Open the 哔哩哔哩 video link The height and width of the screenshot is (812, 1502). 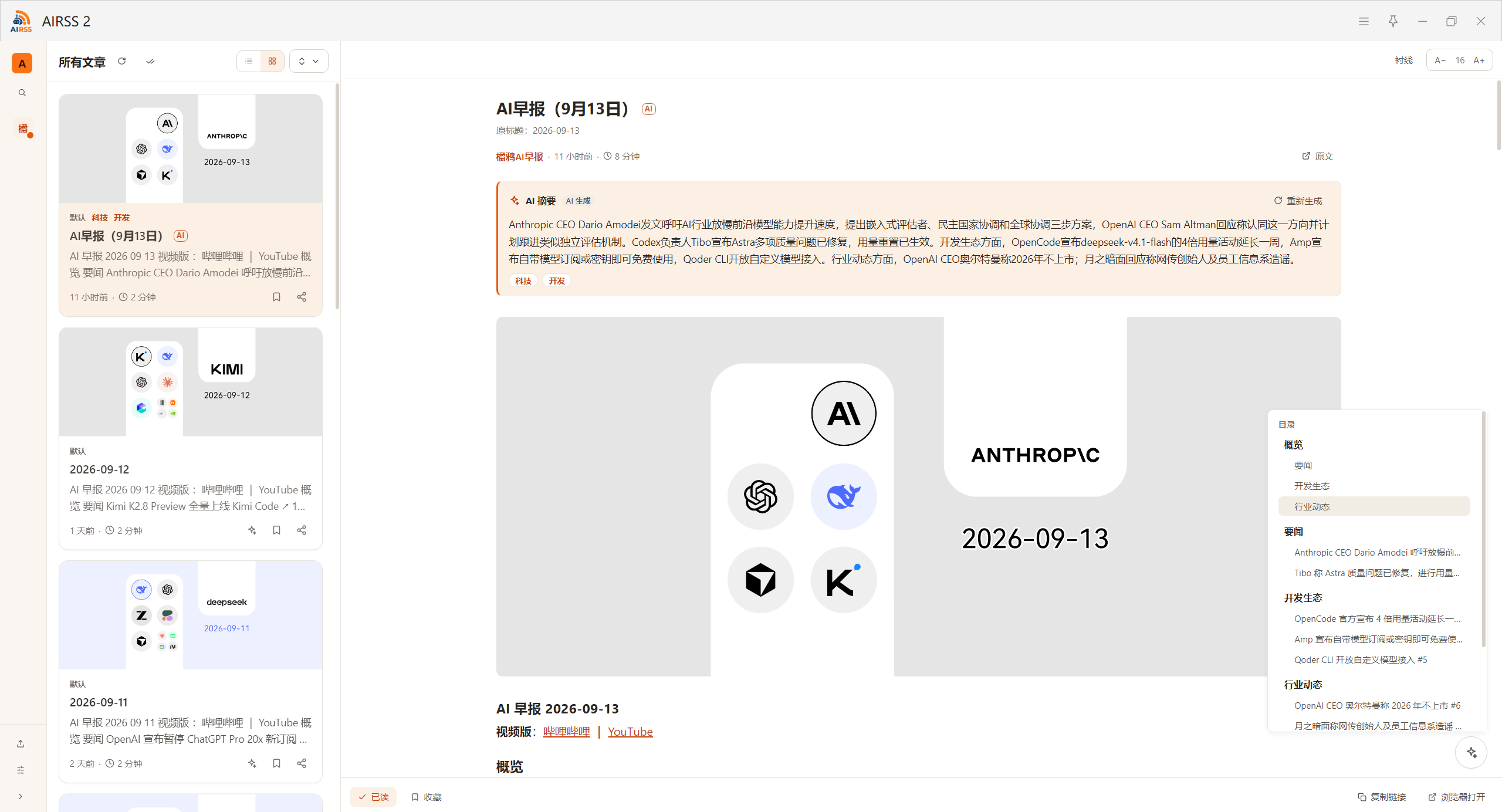click(x=567, y=732)
